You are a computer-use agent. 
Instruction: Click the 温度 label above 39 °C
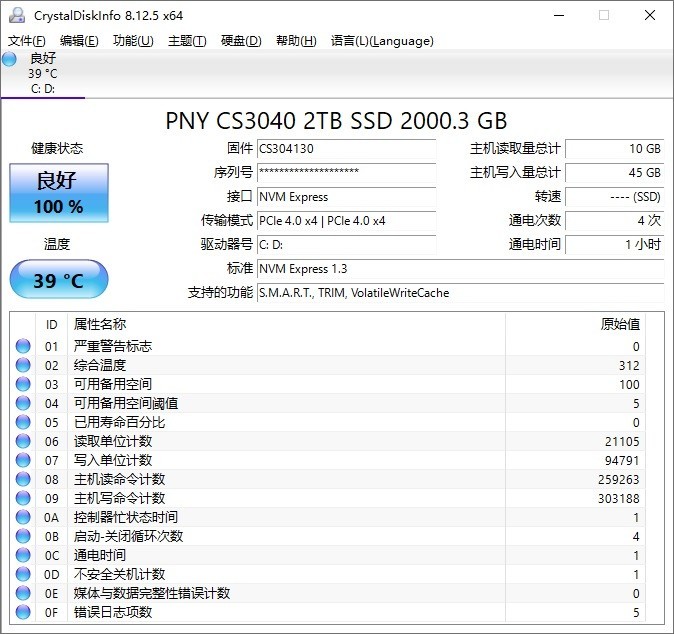(57, 244)
